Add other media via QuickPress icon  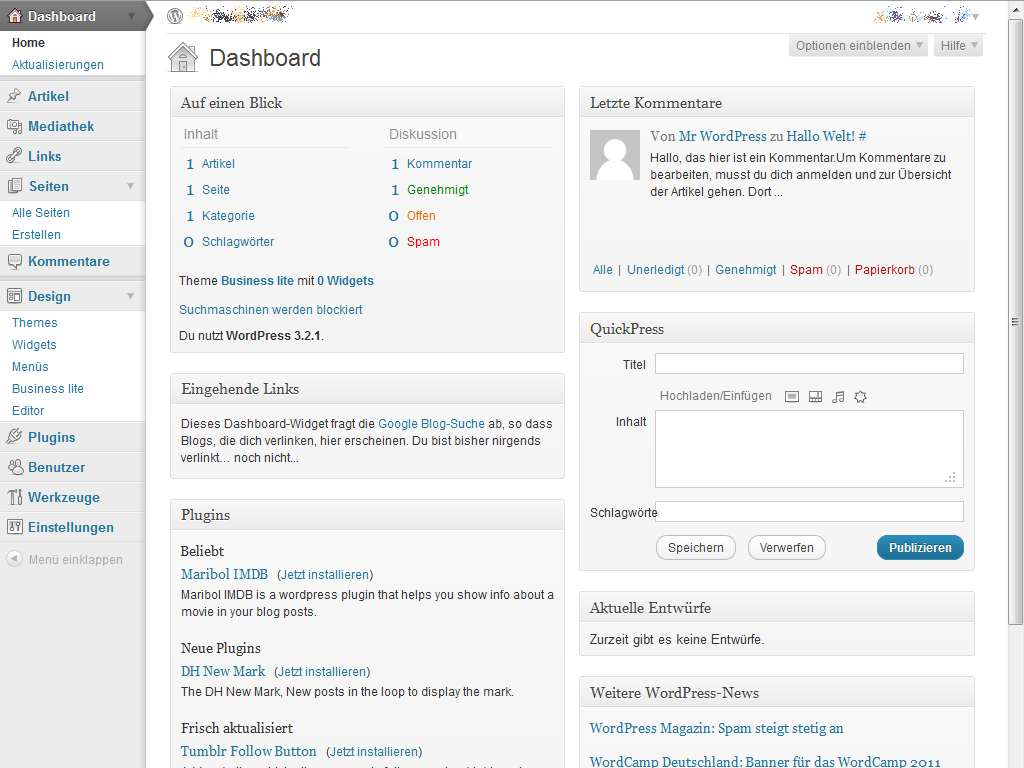(x=861, y=396)
